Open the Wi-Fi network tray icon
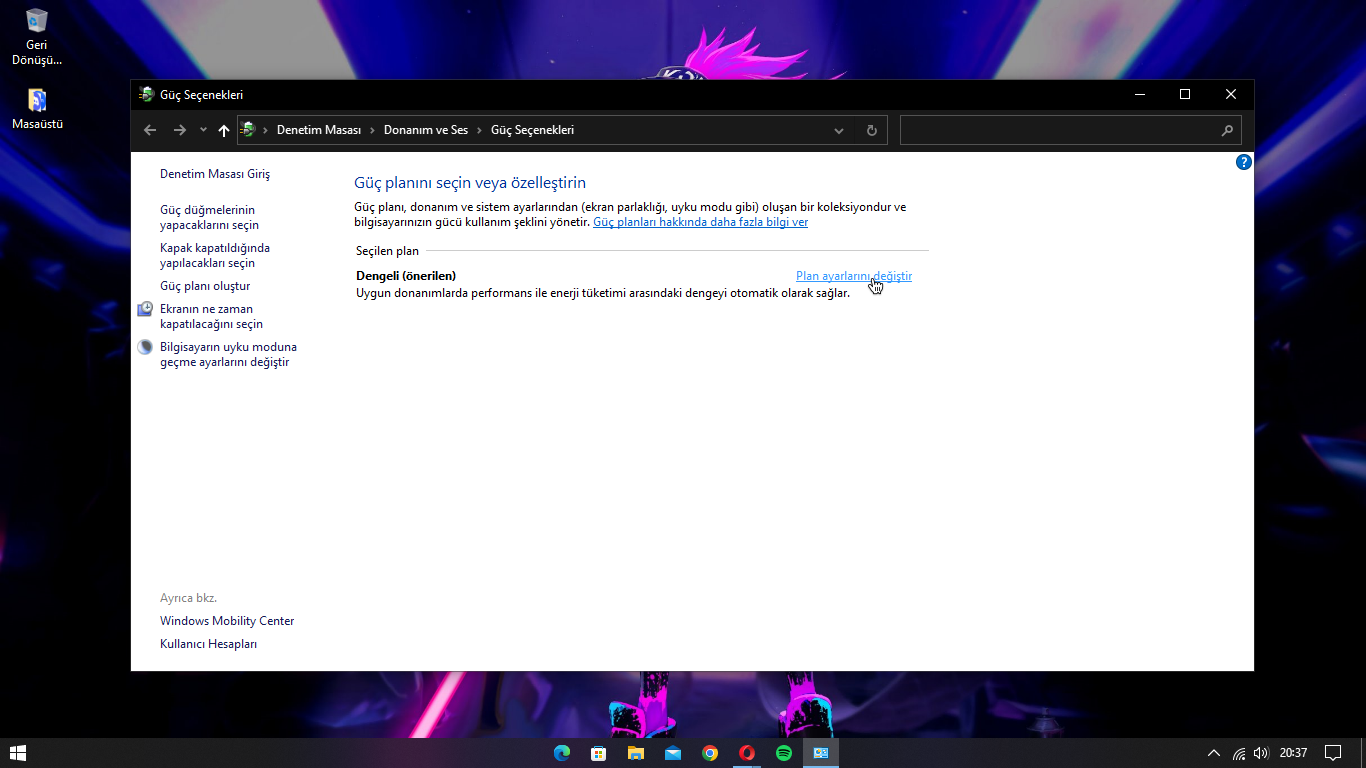 tap(1239, 753)
